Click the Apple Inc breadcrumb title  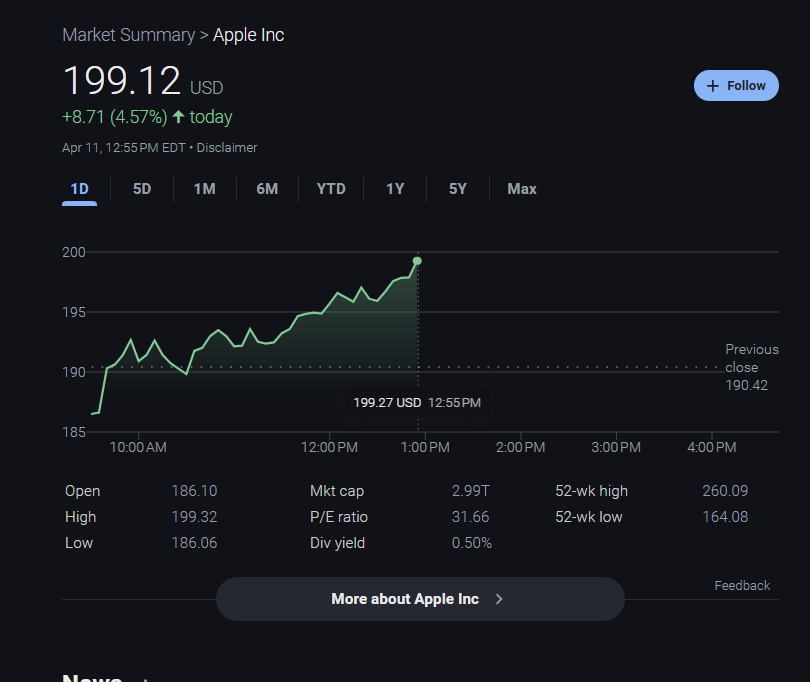click(x=248, y=35)
